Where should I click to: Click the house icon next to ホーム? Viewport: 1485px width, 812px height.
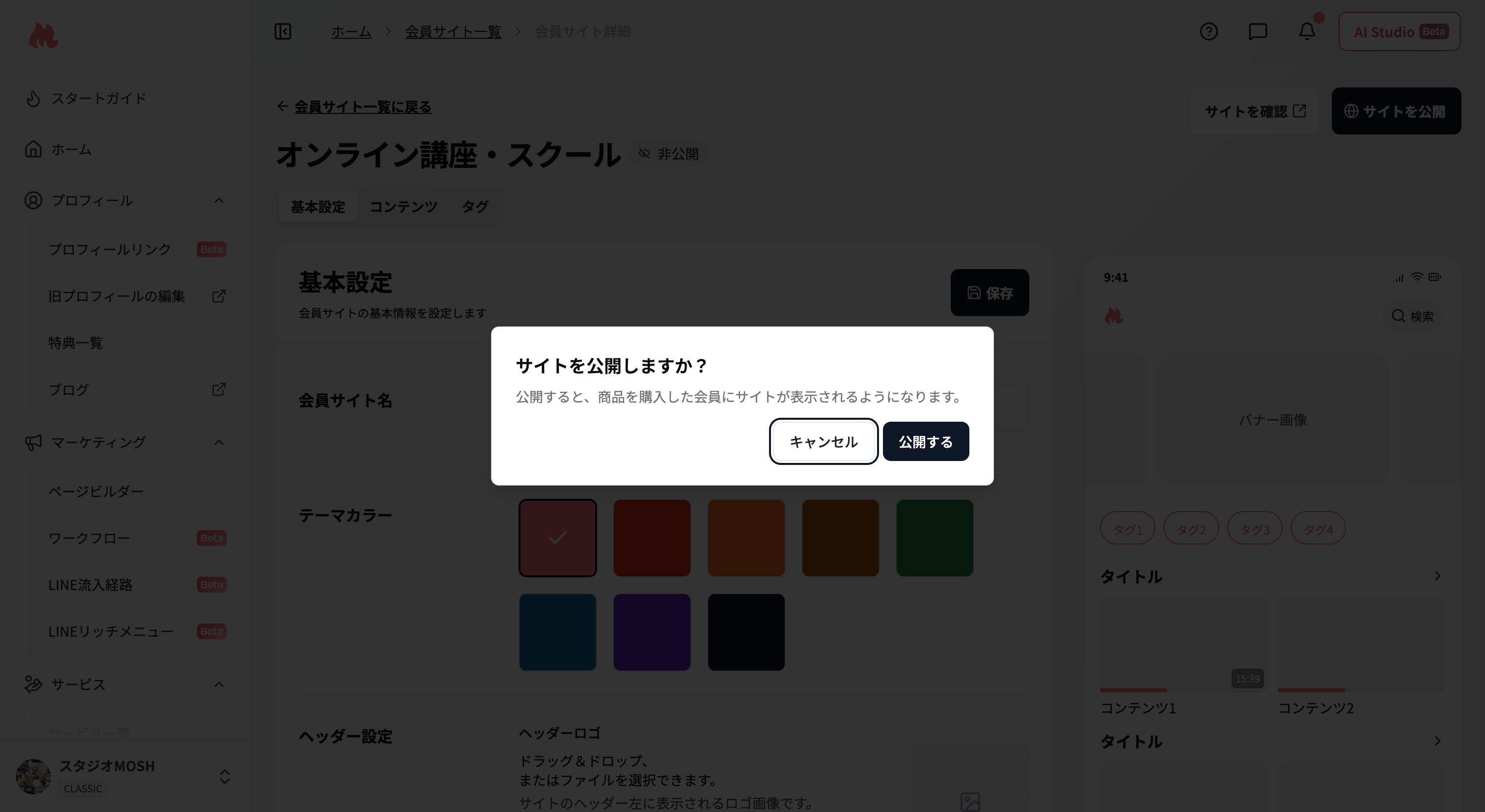tap(33, 149)
